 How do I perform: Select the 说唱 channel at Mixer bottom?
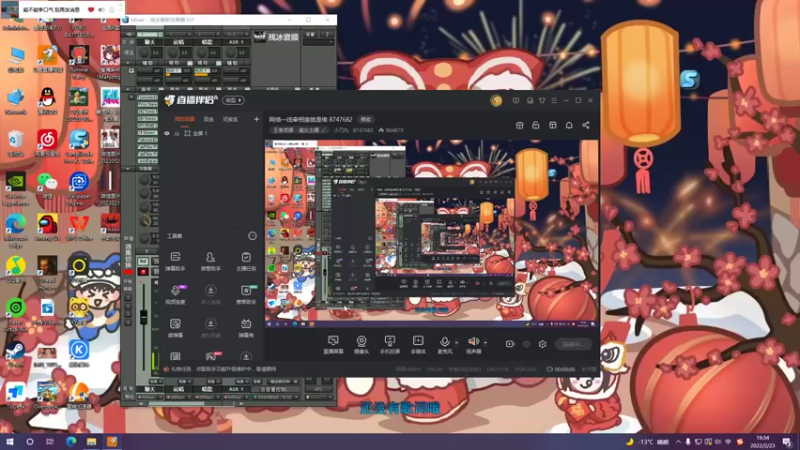click(178, 389)
